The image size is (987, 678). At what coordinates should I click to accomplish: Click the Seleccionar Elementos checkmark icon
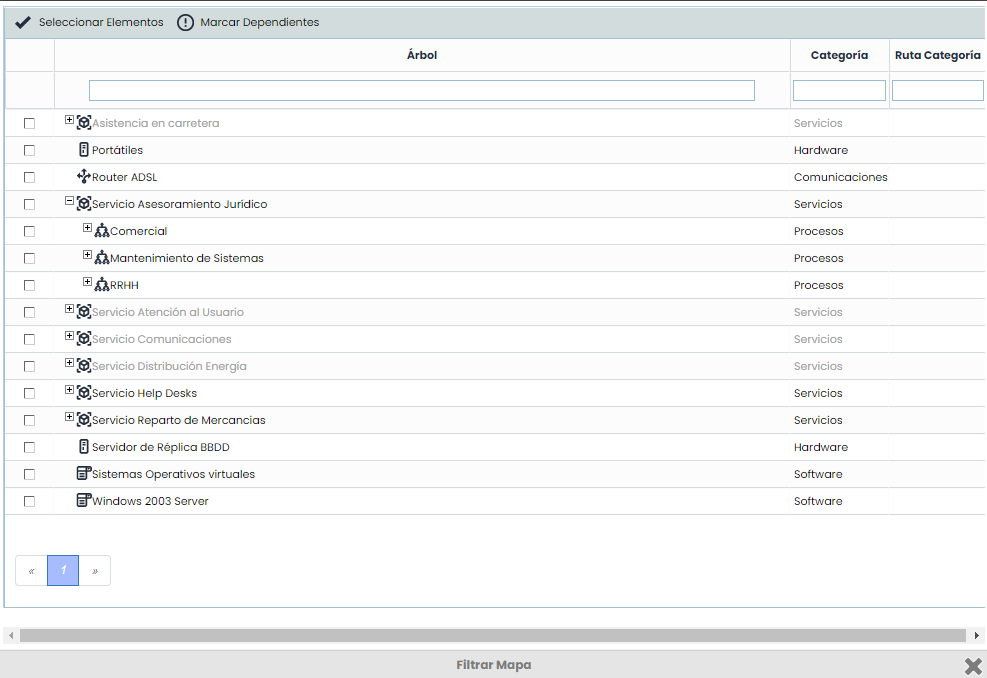point(23,22)
